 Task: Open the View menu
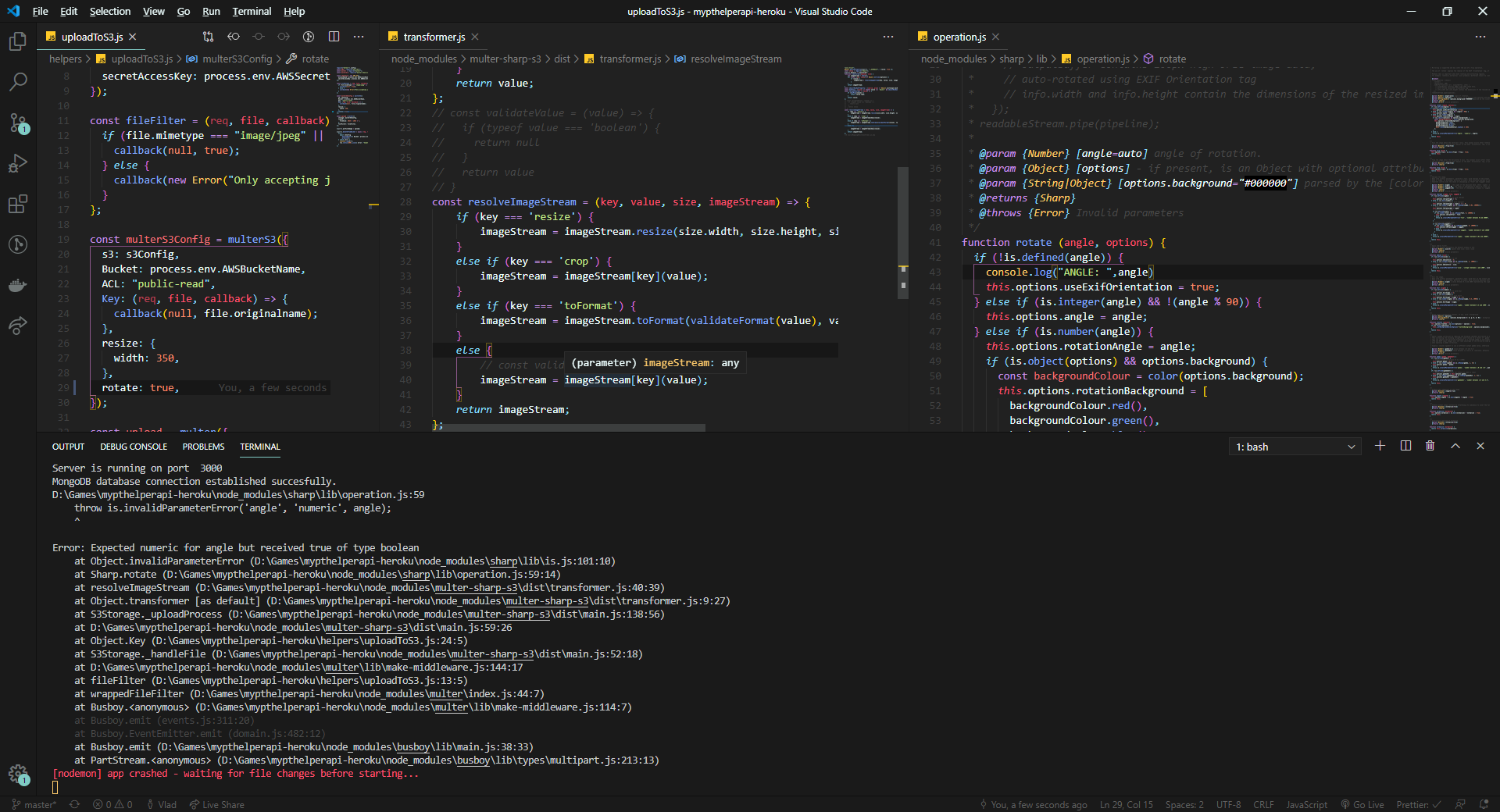point(154,11)
